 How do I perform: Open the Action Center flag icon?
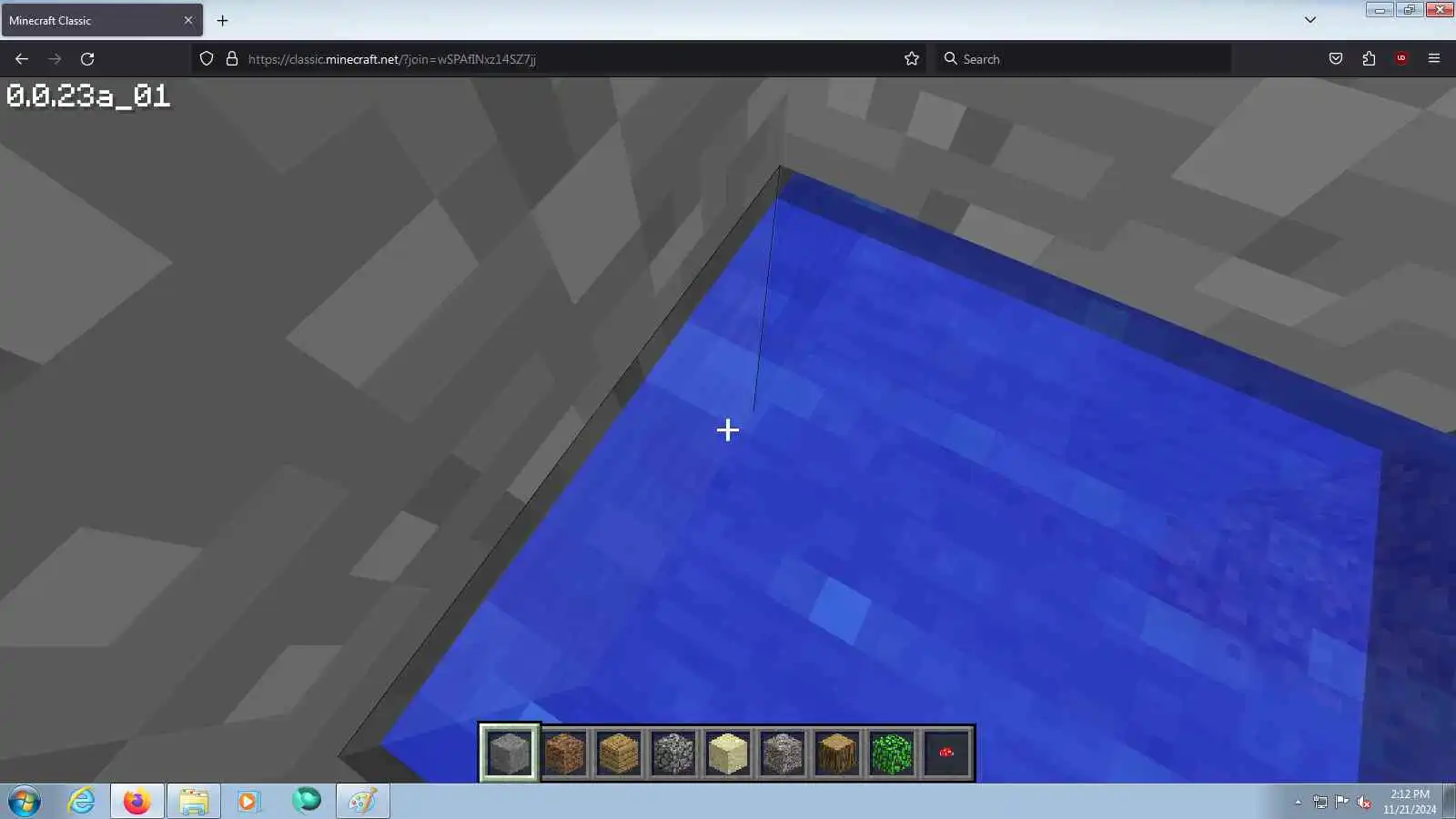1342,802
